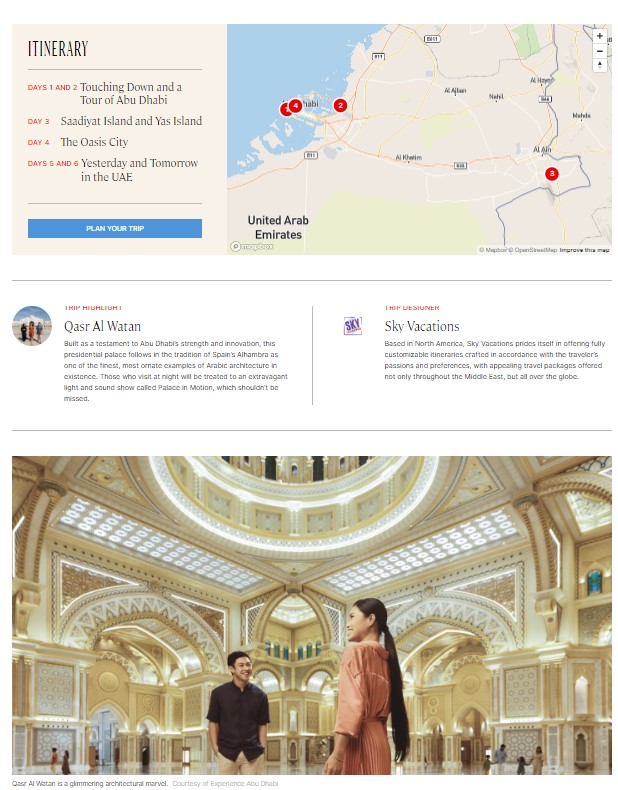Zoom out of the map with minus icon

599,51
